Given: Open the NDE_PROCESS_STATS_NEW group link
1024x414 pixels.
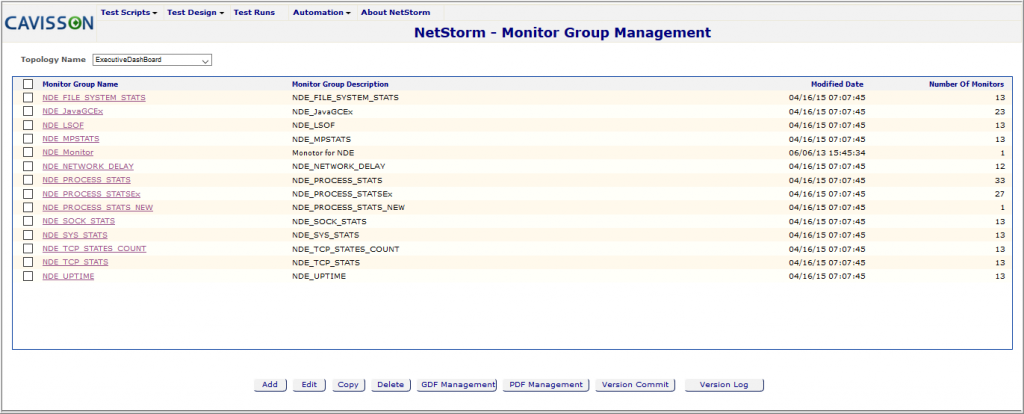Looking at the screenshot, I should (98, 208).
